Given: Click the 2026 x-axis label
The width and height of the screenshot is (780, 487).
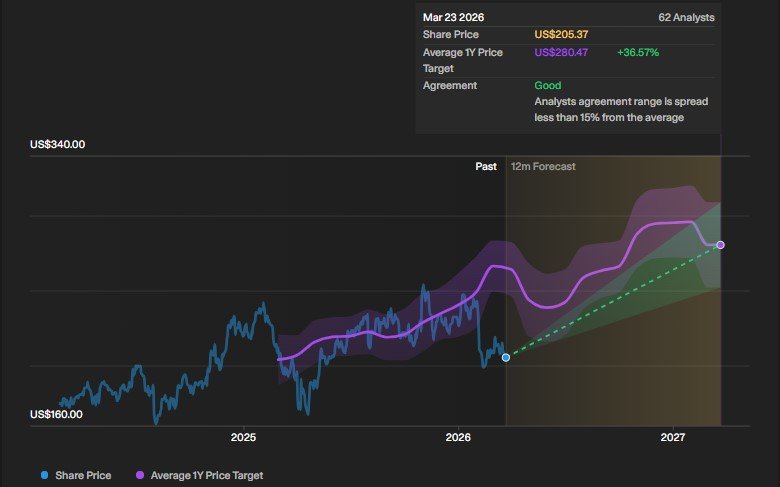Looking at the screenshot, I should [x=458, y=438].
